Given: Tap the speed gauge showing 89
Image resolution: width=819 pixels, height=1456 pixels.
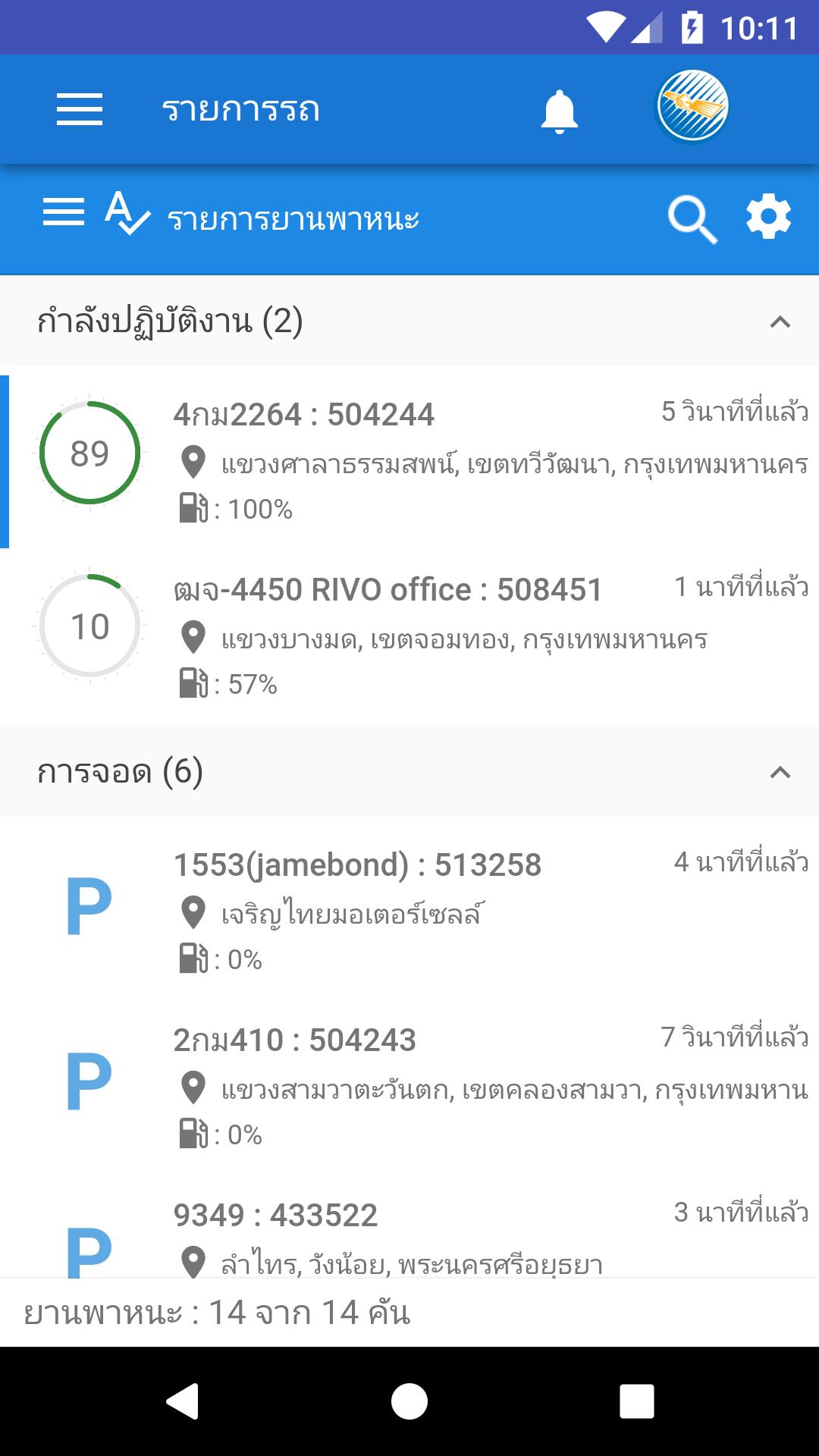Looking at the screenshot, I should tap(90, 453).
